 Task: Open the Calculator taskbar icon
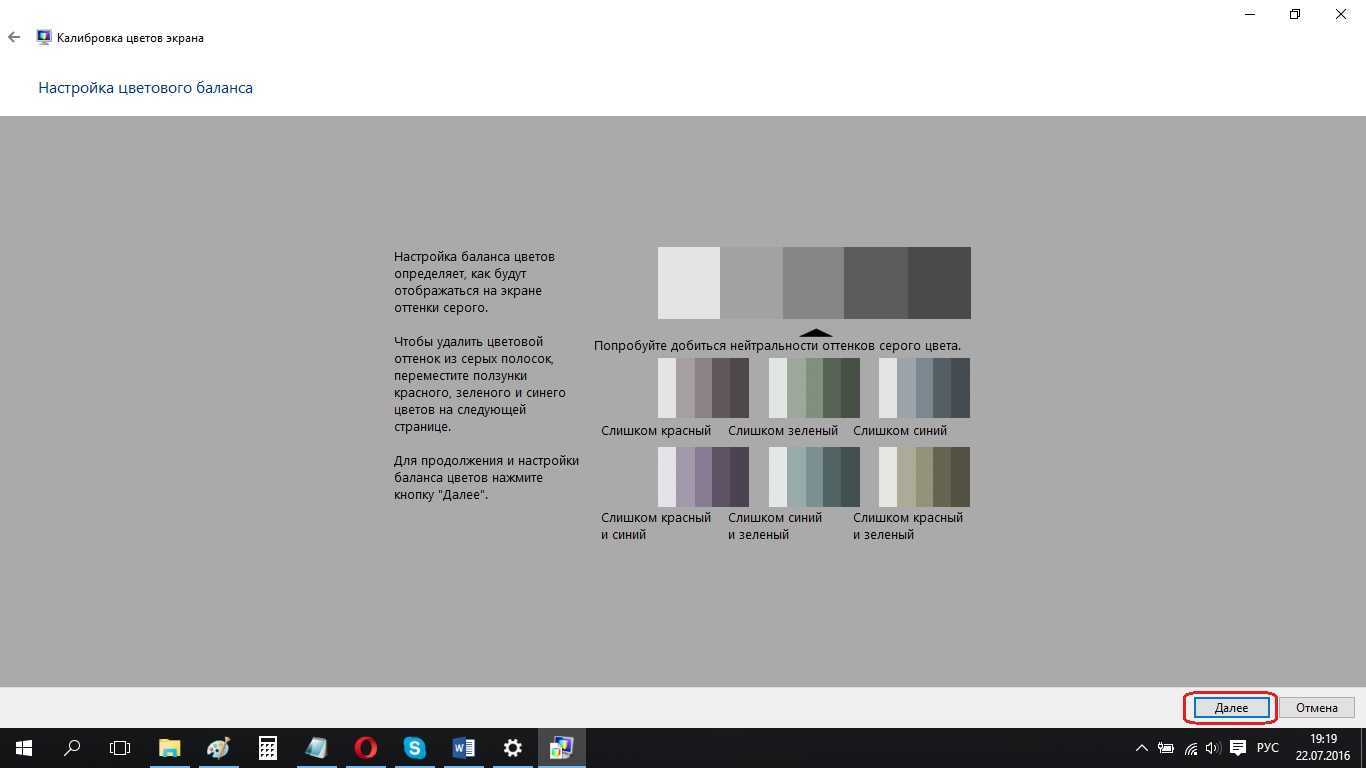click(x=267, y=748)
